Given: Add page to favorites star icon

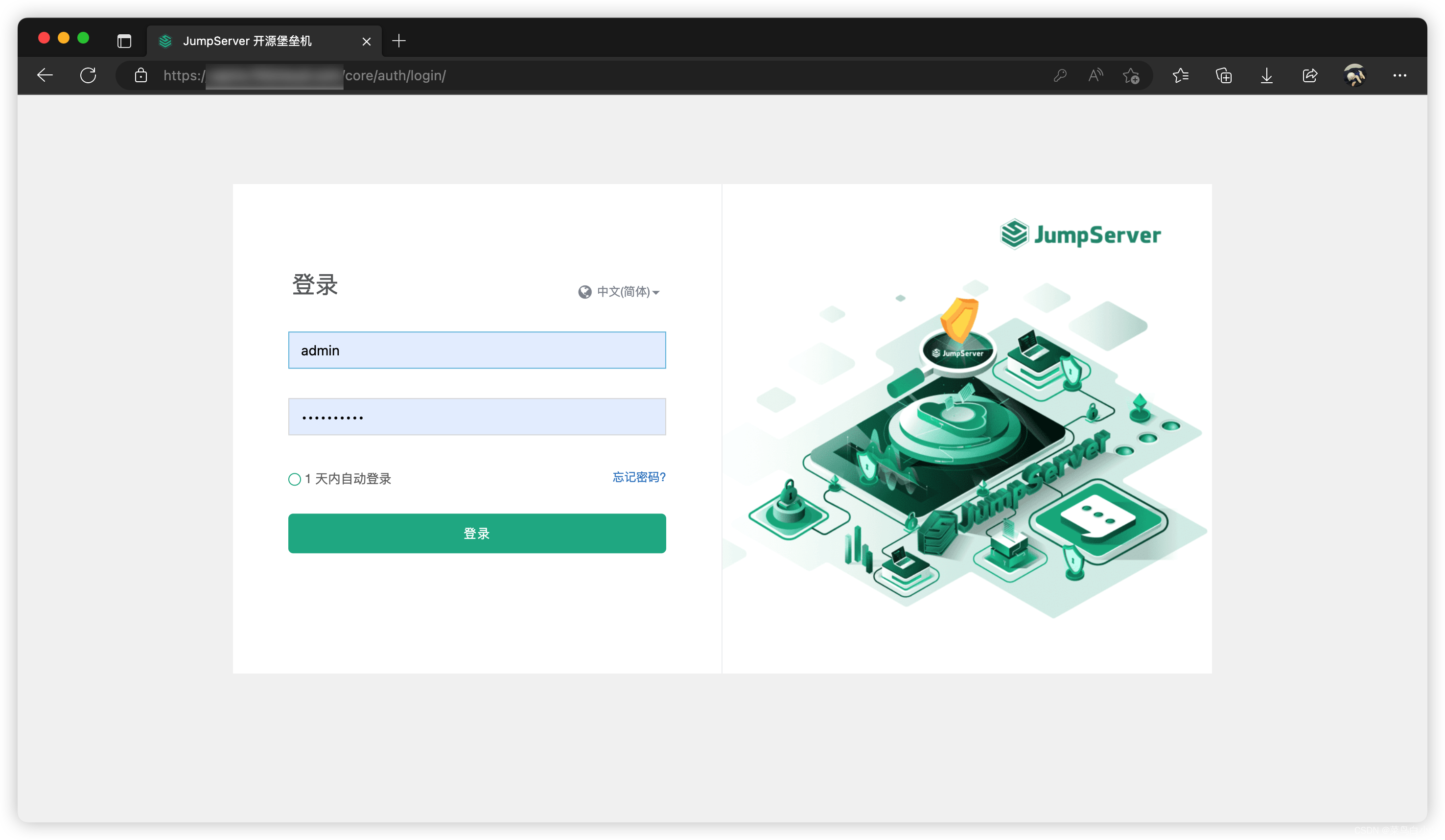Looking at the screenshot, I should (x=1131, y=75).
